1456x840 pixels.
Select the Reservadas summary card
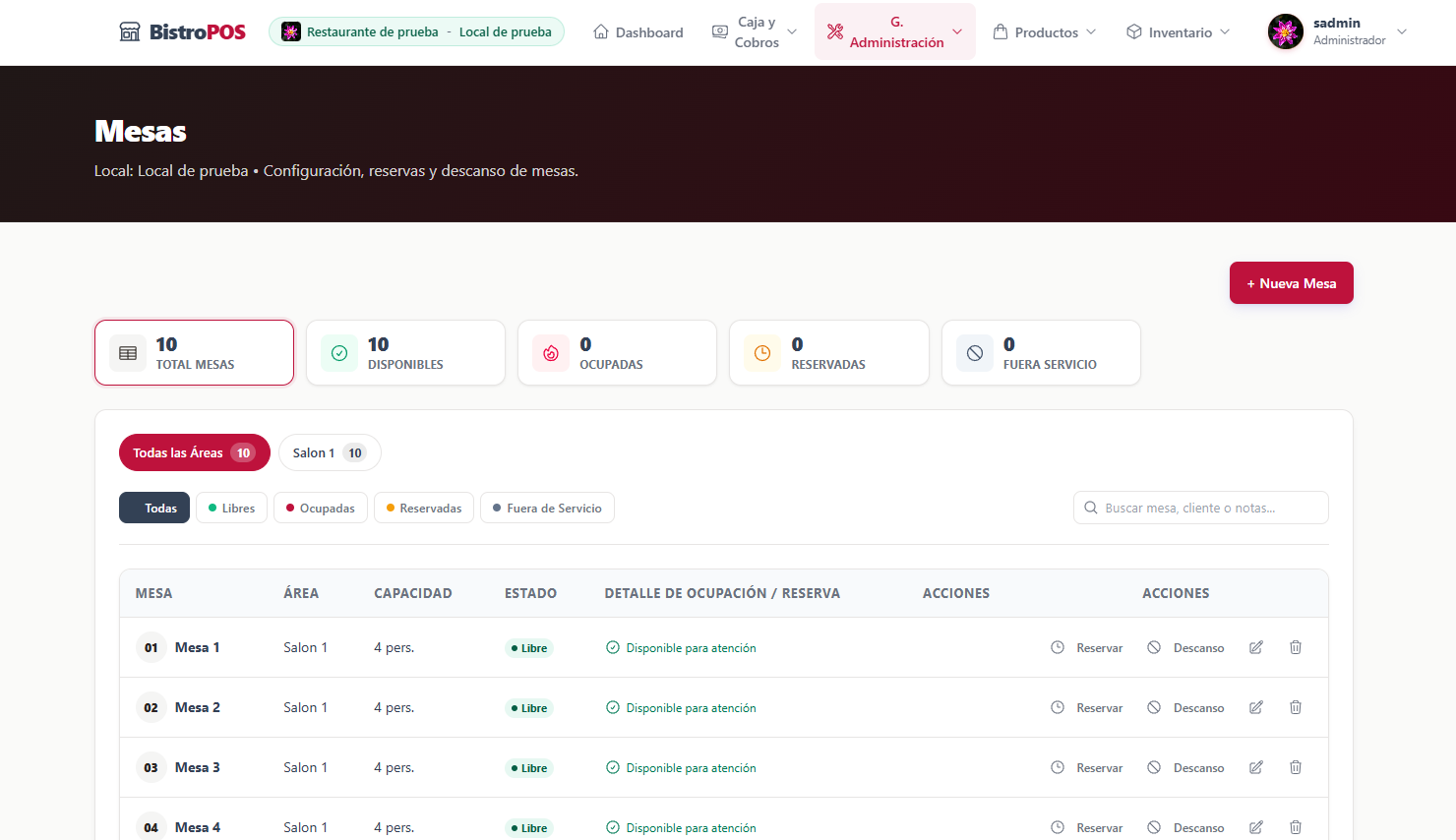pos(829,353)
